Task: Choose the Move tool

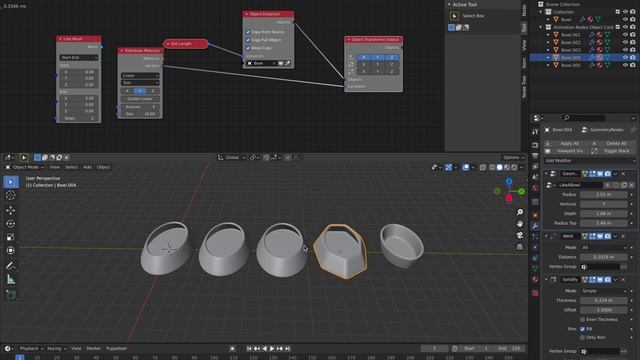Action: pyautogui.click(x=11, y=210)
